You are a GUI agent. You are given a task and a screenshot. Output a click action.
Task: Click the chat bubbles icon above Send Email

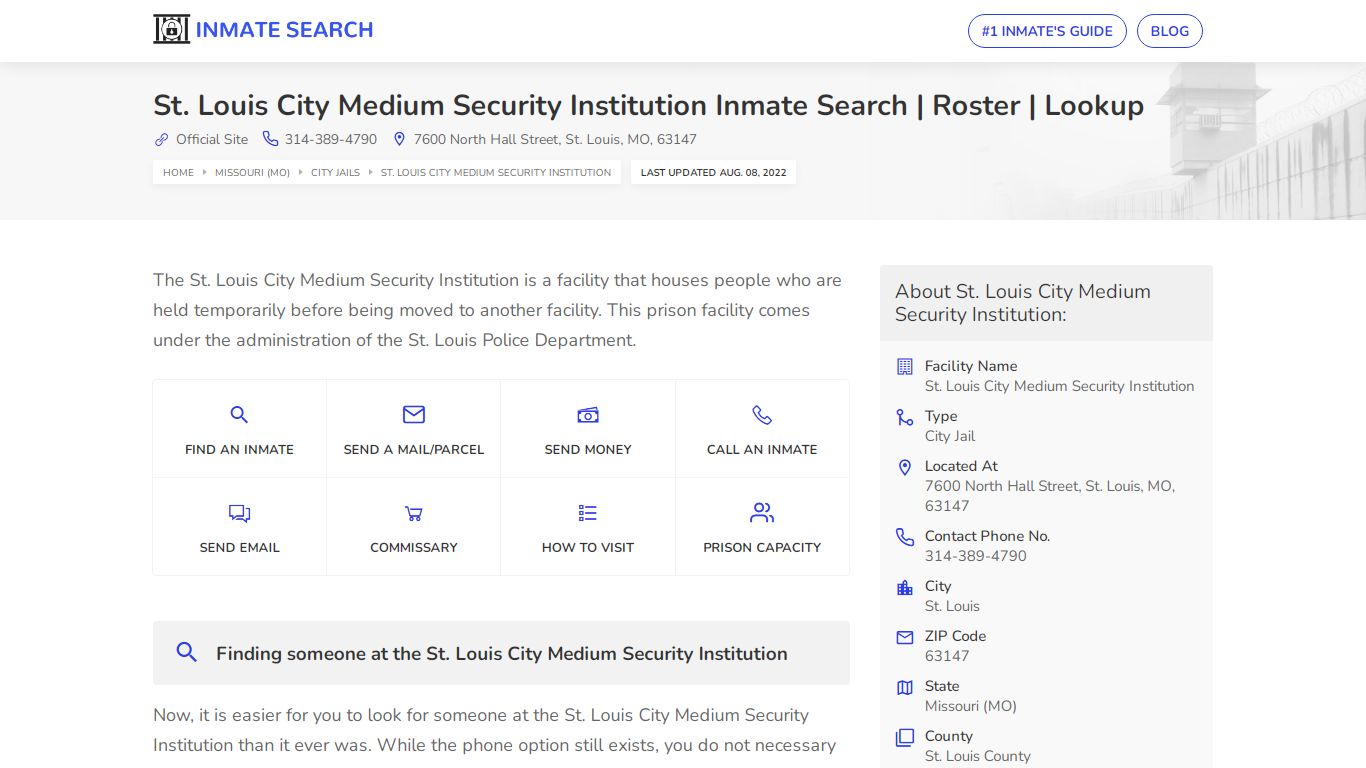click(x=239, y=513)
